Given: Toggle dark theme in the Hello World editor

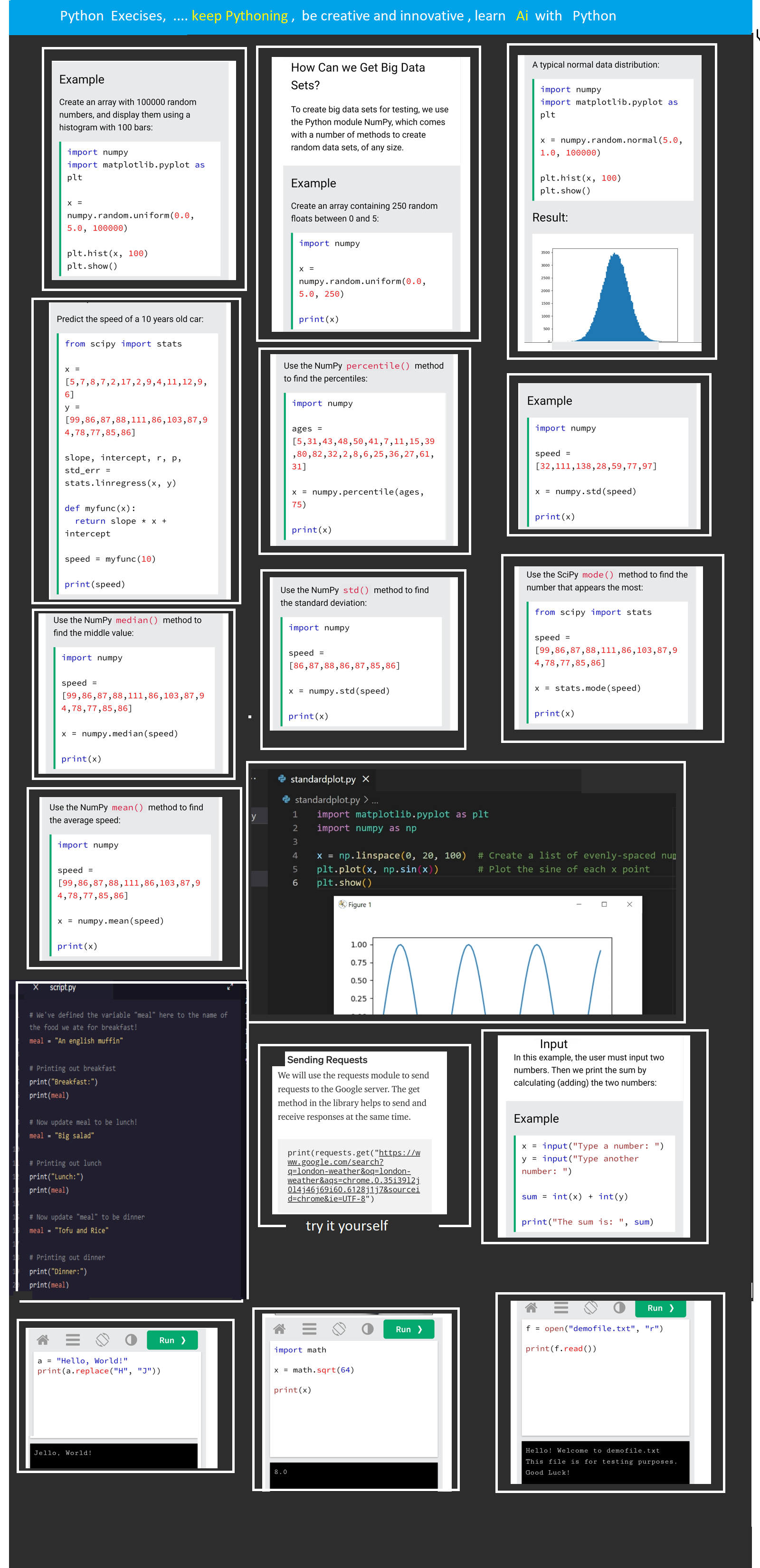Looking at the screenshot, I should coord(131,1340).
